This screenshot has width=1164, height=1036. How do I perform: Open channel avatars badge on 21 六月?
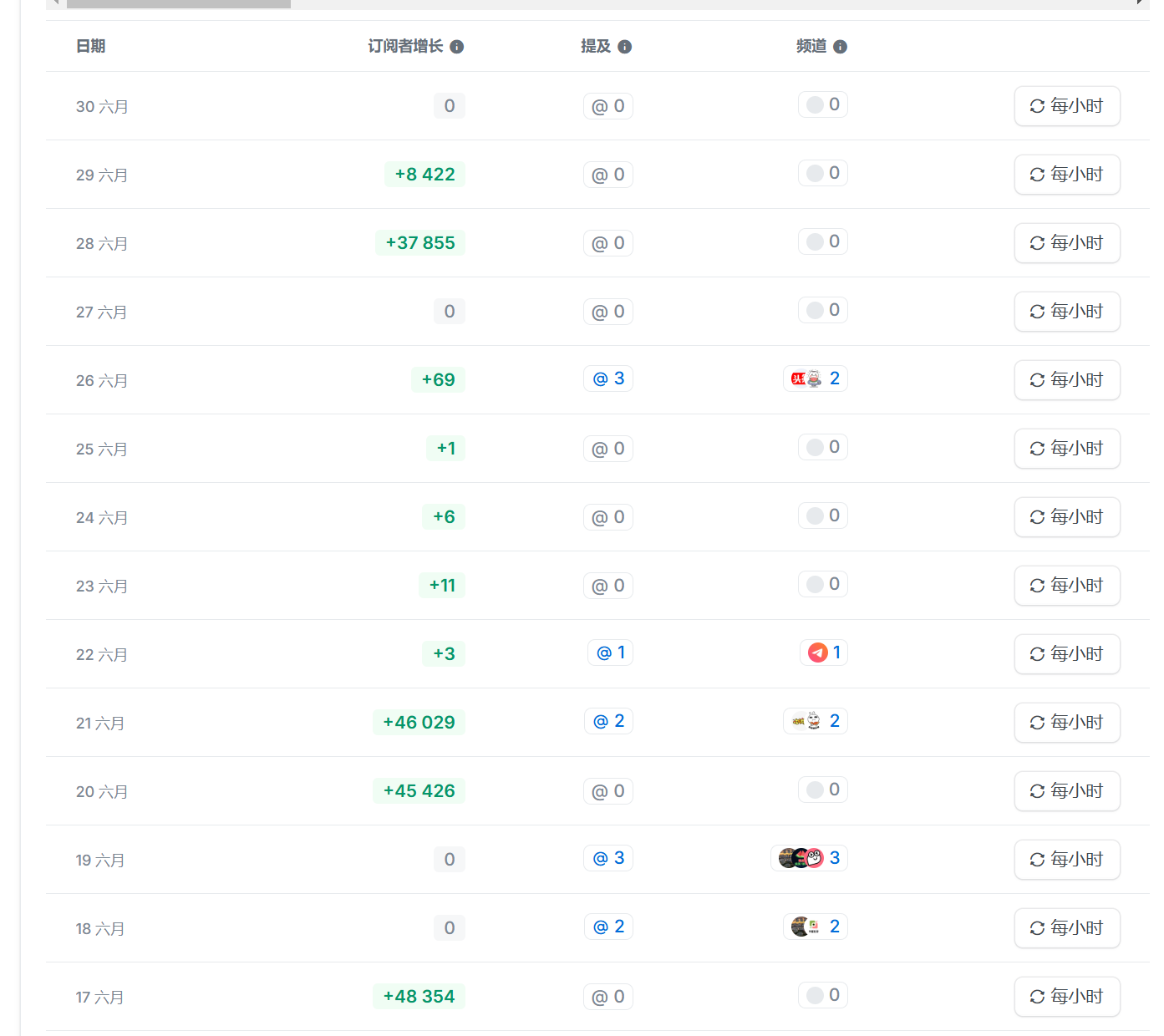[816, 721]
